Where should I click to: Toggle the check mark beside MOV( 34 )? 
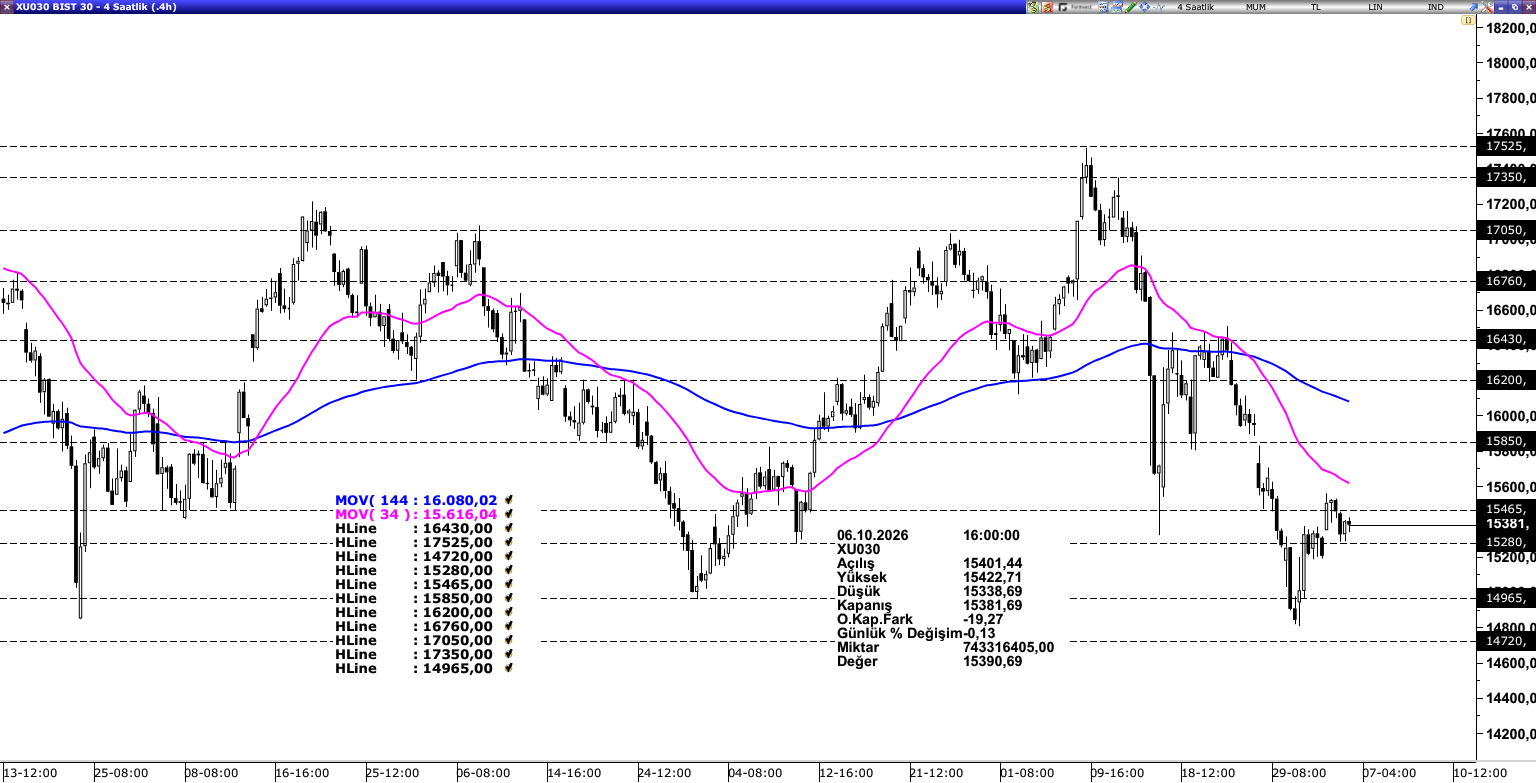pos(509,514)
